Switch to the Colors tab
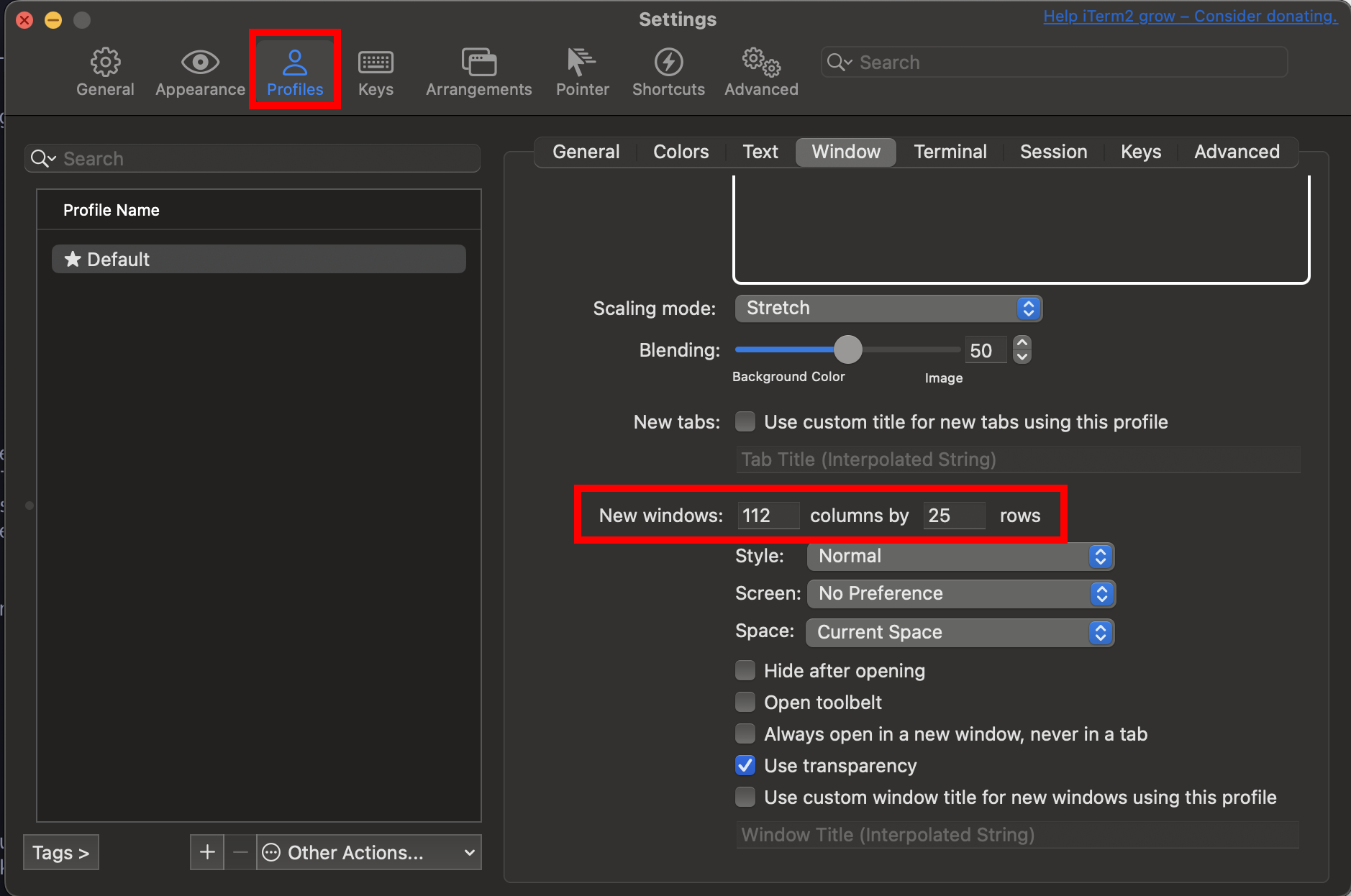The image size is (1351, 896). 681,152
